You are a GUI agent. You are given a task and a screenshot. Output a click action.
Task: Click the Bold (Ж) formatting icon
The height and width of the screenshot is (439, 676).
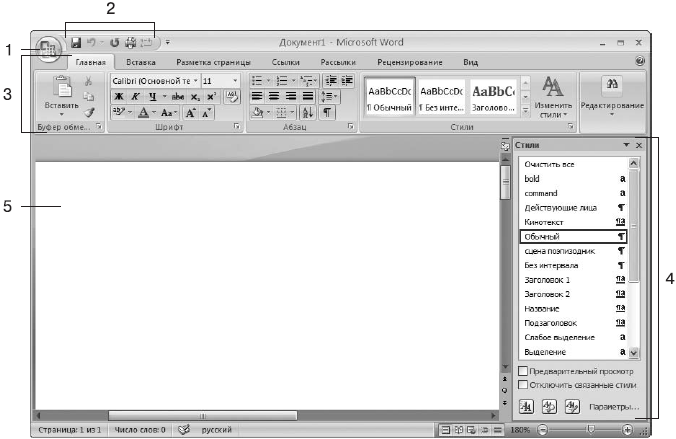[x=117, y=96]
